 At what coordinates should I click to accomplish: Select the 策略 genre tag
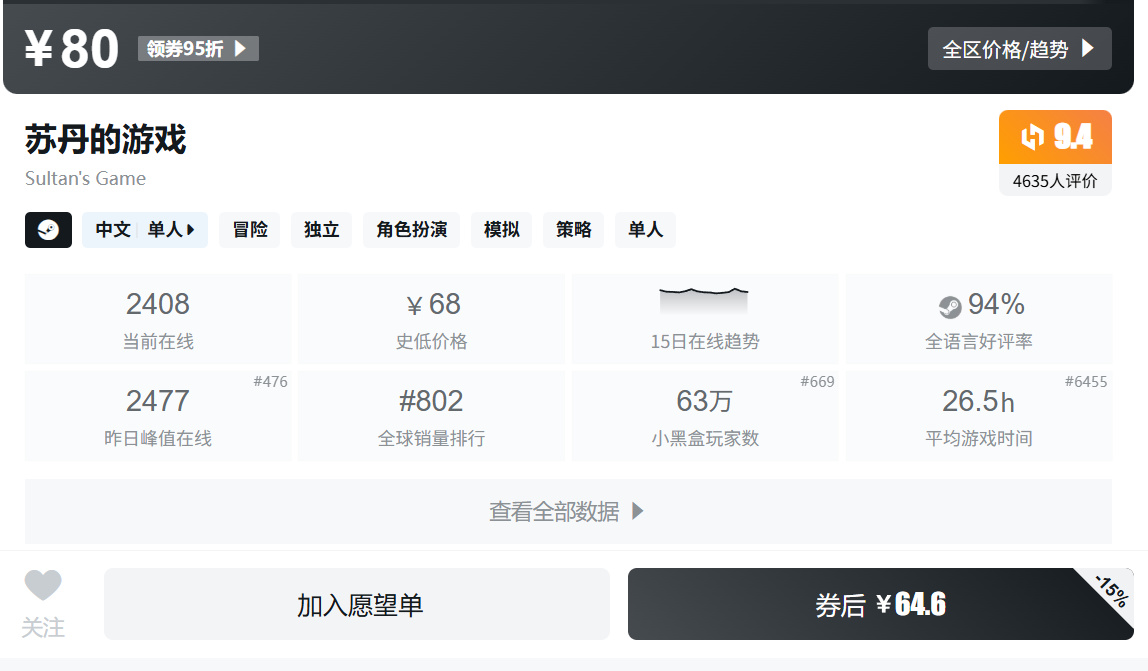pyautogui.click(x=573, y=230)
